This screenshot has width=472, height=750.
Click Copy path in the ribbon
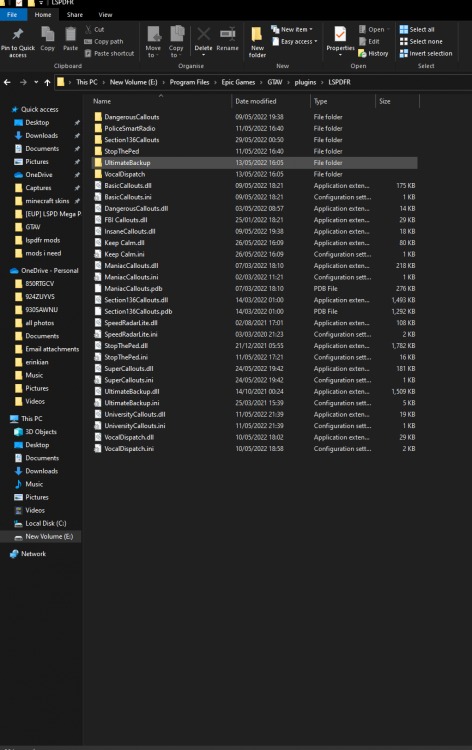point(104,42)
